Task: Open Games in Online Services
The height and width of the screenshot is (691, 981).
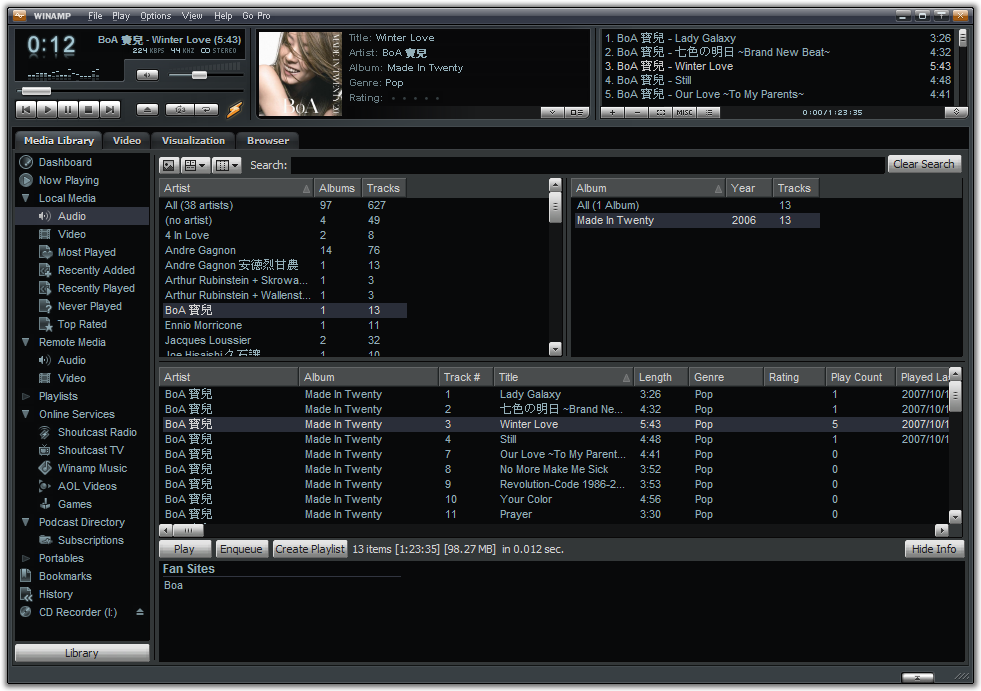Action: coord(74,504)
